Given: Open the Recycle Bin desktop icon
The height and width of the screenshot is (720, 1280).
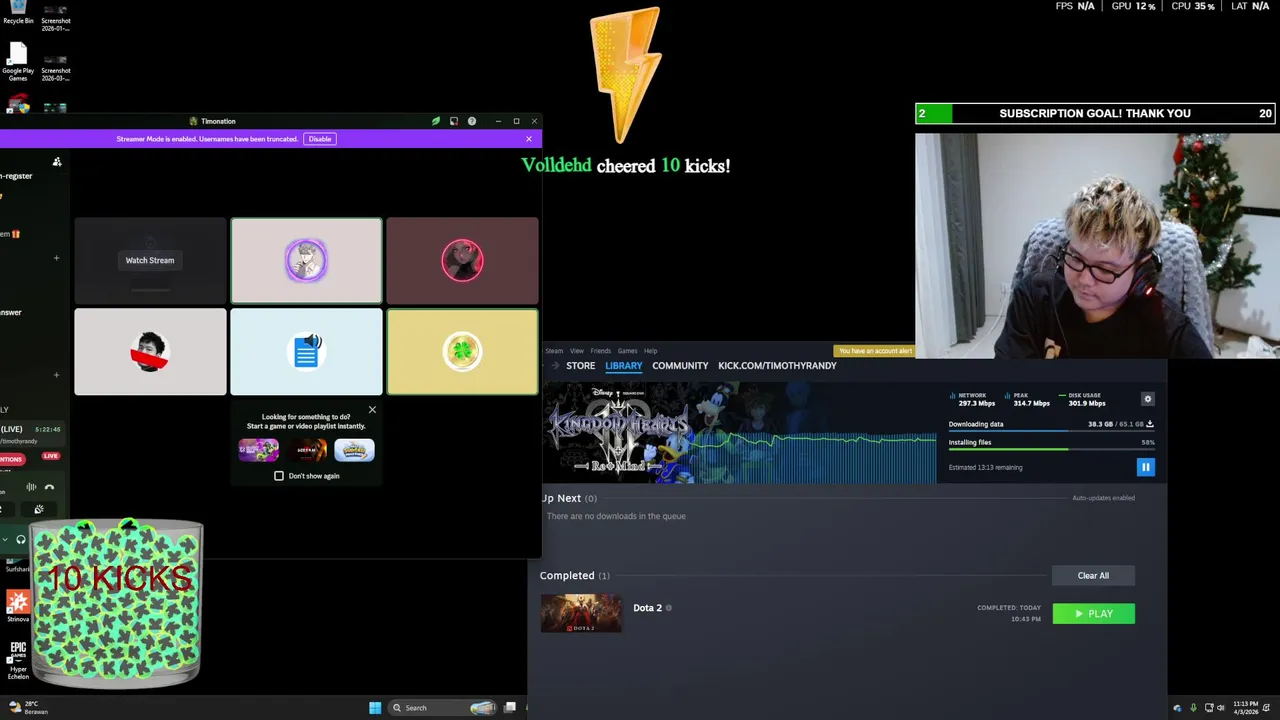Looking at the screenshot, I should pos(18,12).
